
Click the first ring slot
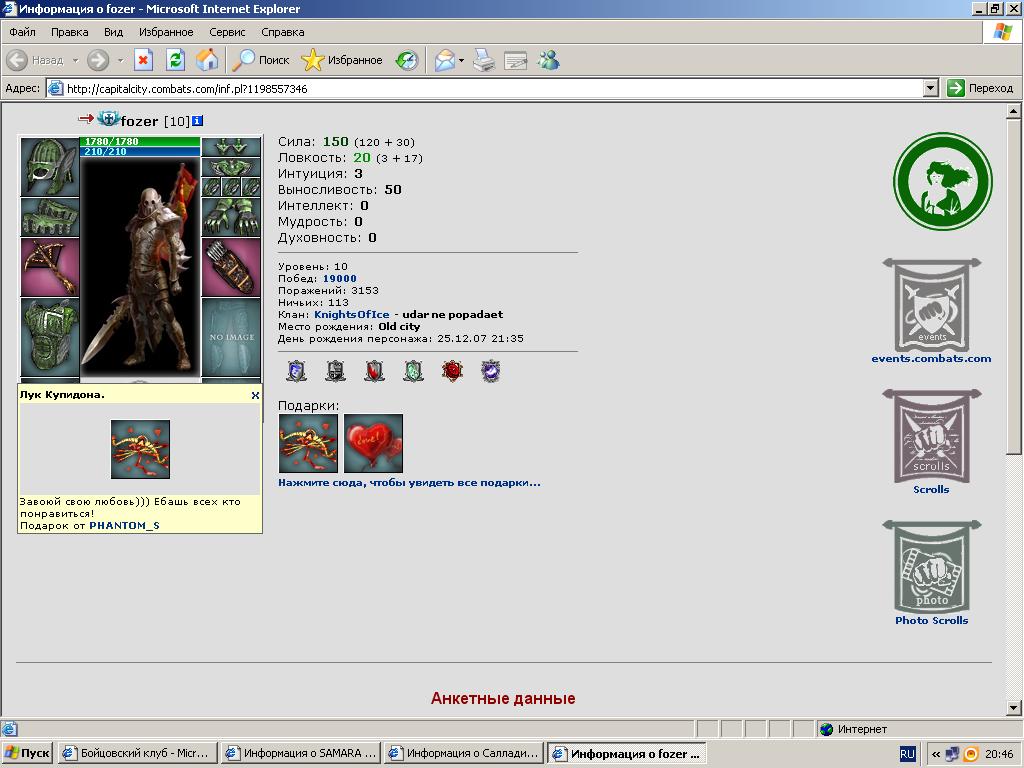pos(212,187)
